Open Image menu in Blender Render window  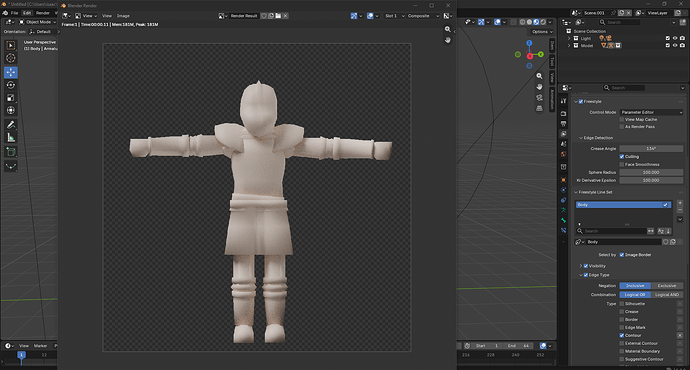(x=123, y=16)
